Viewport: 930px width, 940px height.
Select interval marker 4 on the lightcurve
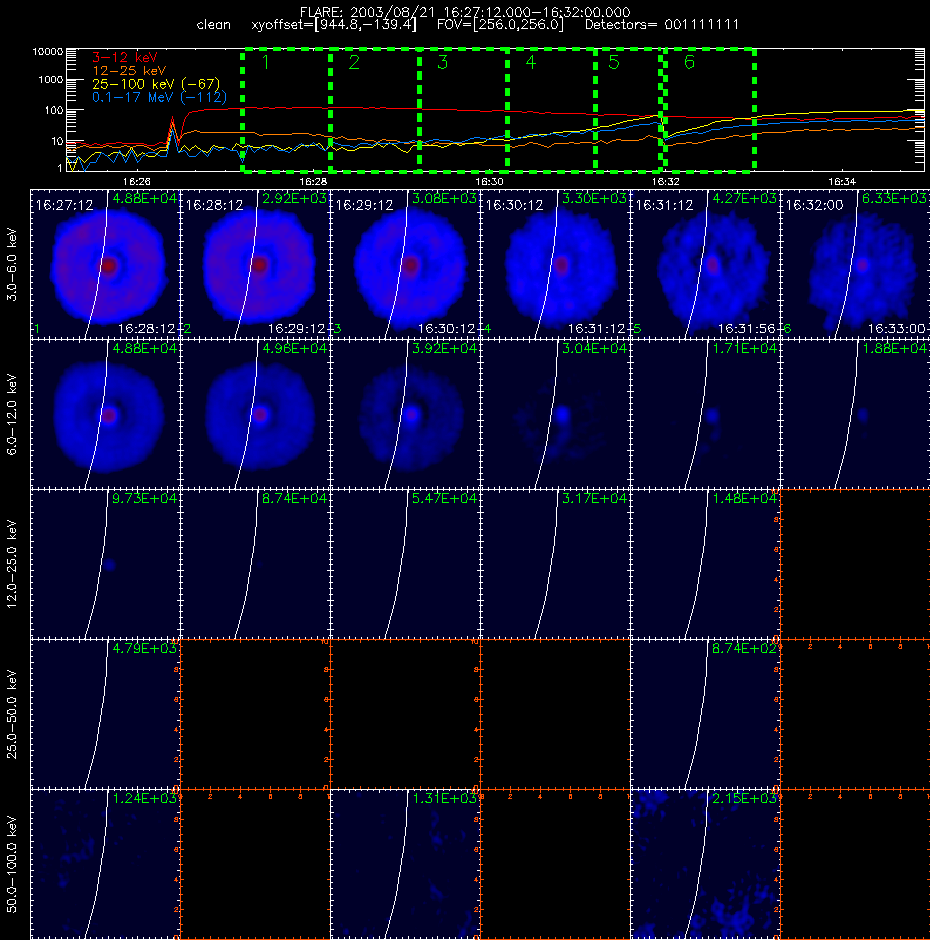[x=531, y=62]
